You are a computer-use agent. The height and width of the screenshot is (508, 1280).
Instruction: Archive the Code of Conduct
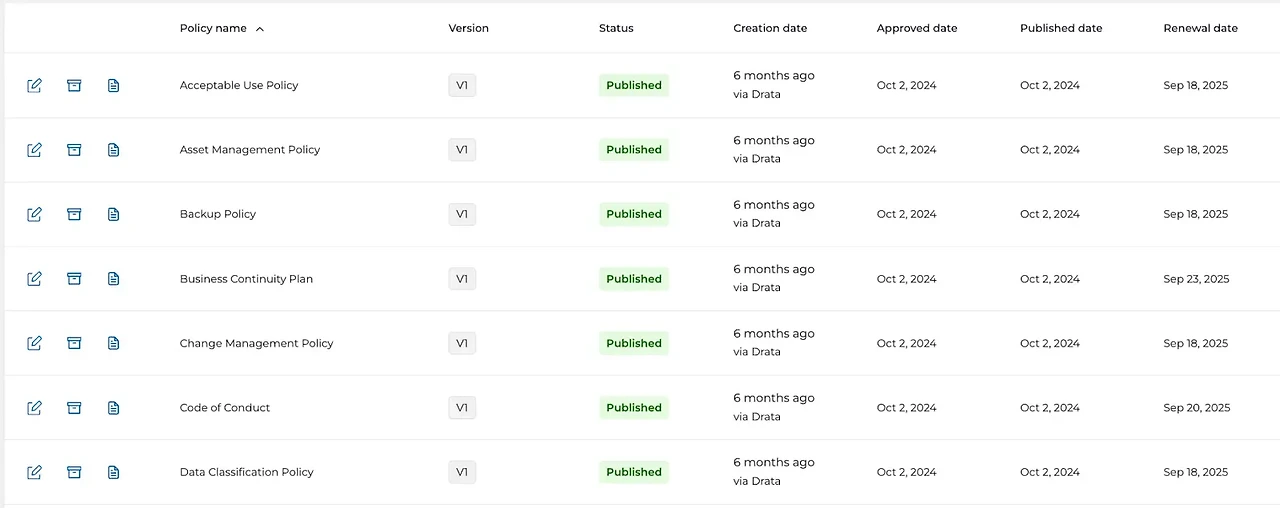tap(74, 408)
